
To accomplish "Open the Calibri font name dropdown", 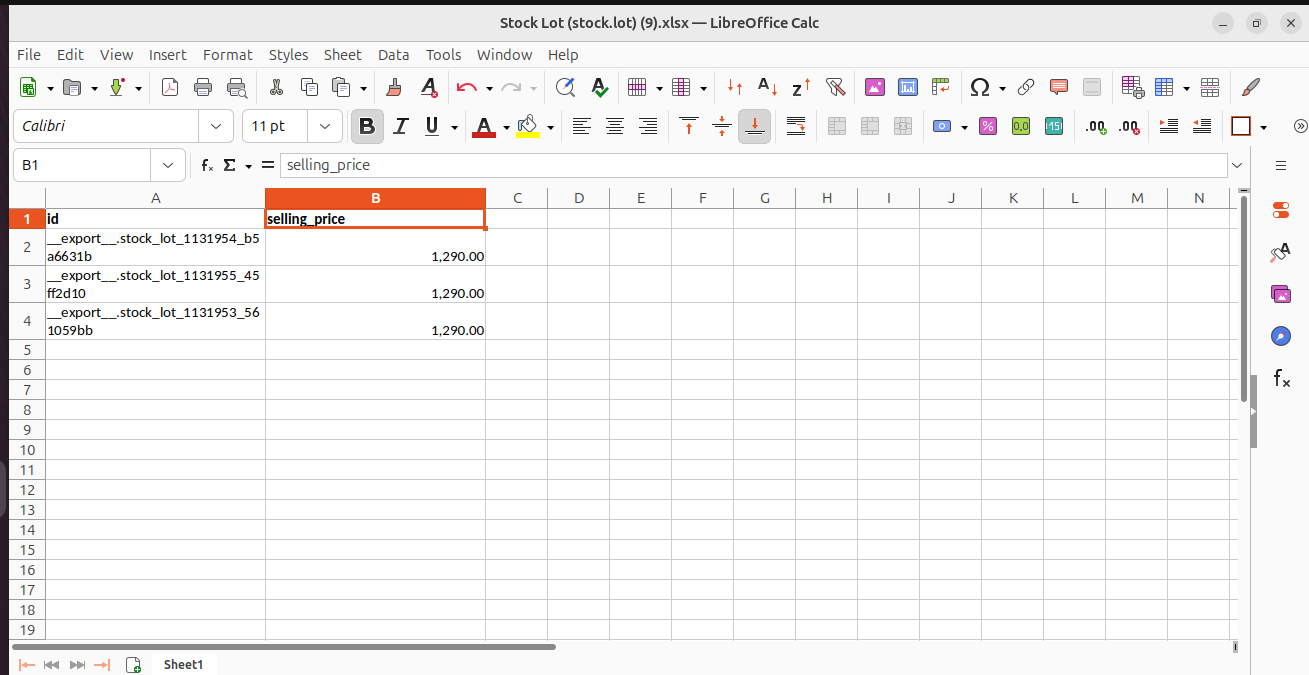I will tap(216, 126).
